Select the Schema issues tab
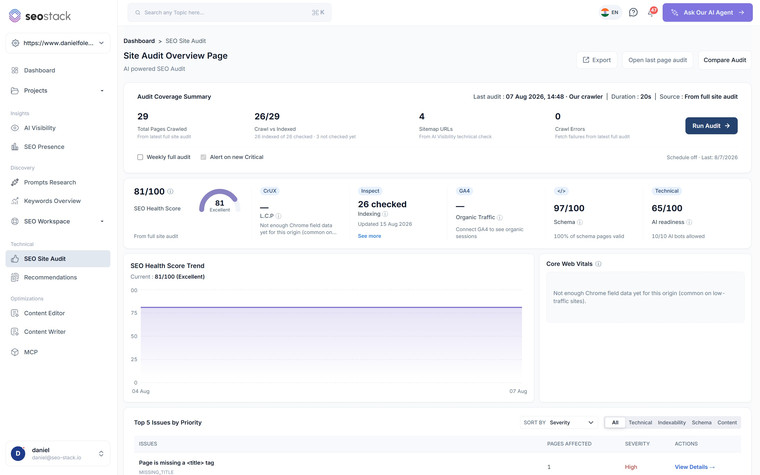This screenshot has height=475, width=760. [x=701, y=423]
